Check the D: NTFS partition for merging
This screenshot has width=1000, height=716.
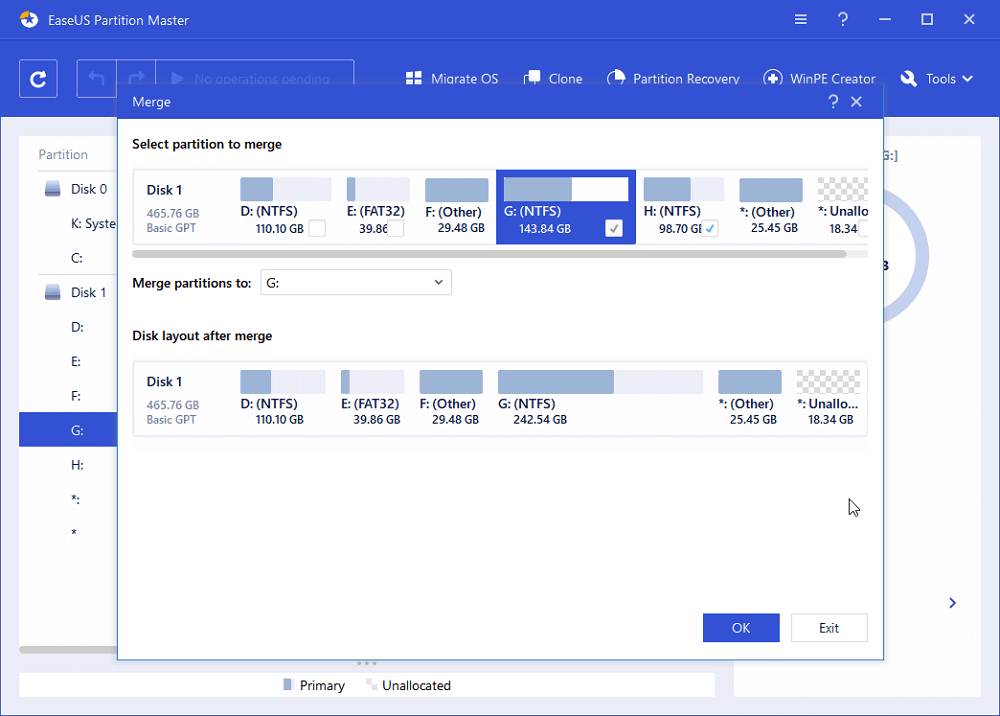316,228
